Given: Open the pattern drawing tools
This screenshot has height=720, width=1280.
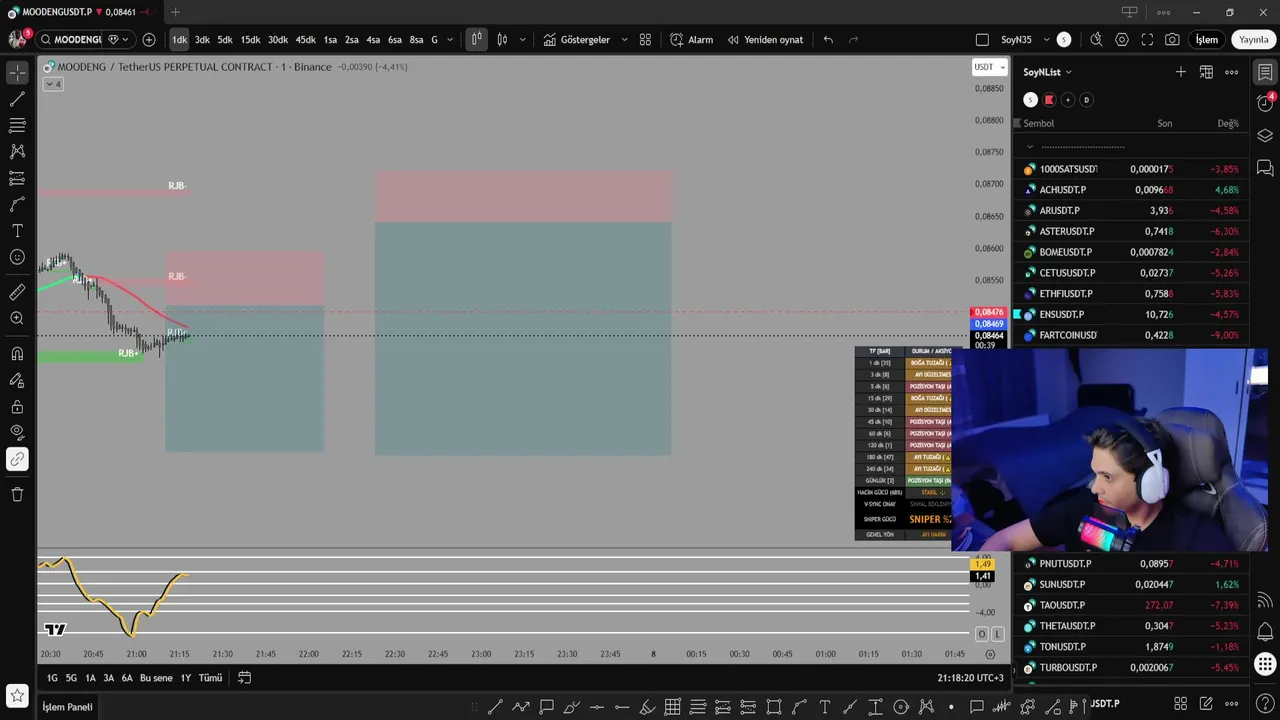Looking at the screenshot, I should [17, 151].
